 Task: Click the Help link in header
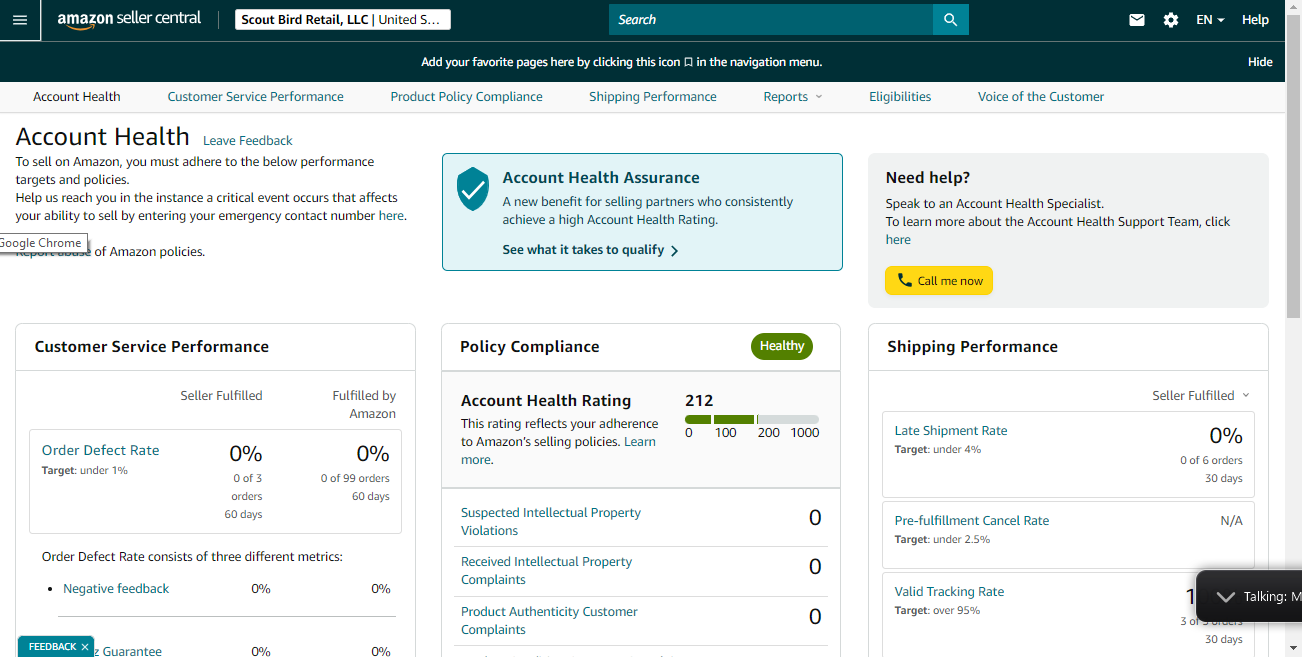[x=1255, y=20]
